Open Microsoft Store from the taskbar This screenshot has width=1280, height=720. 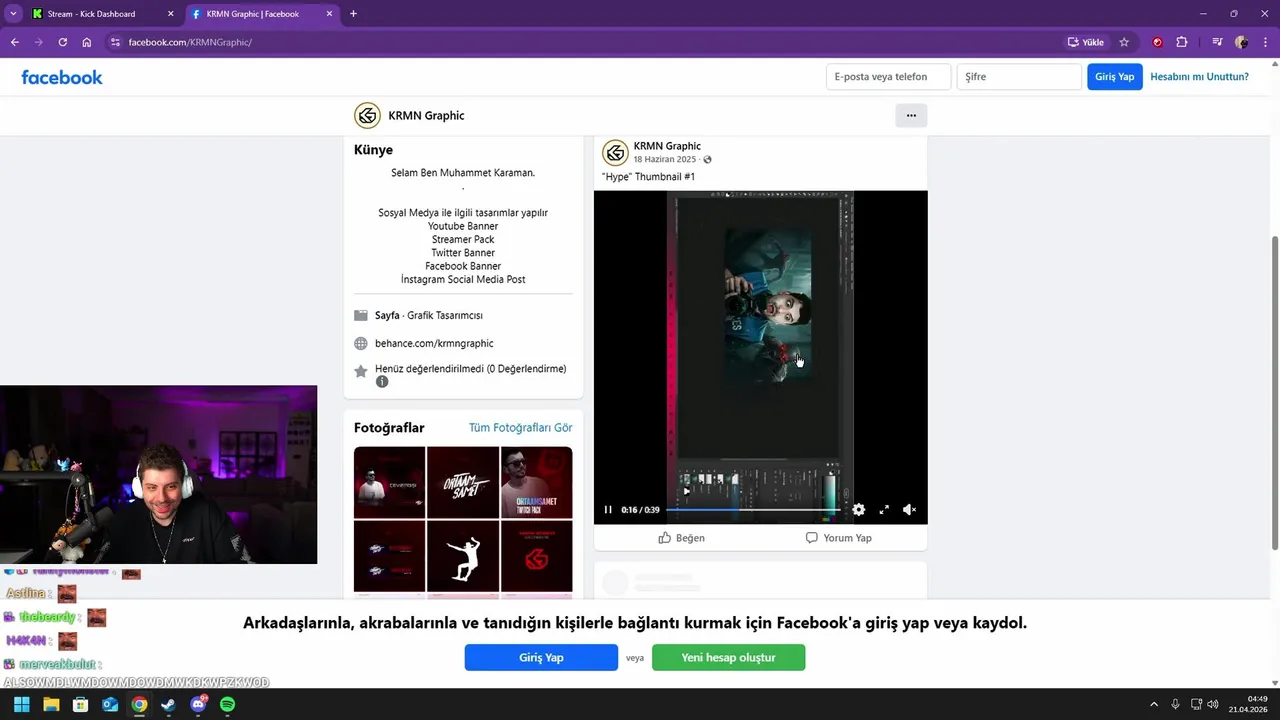coord(80,704)
